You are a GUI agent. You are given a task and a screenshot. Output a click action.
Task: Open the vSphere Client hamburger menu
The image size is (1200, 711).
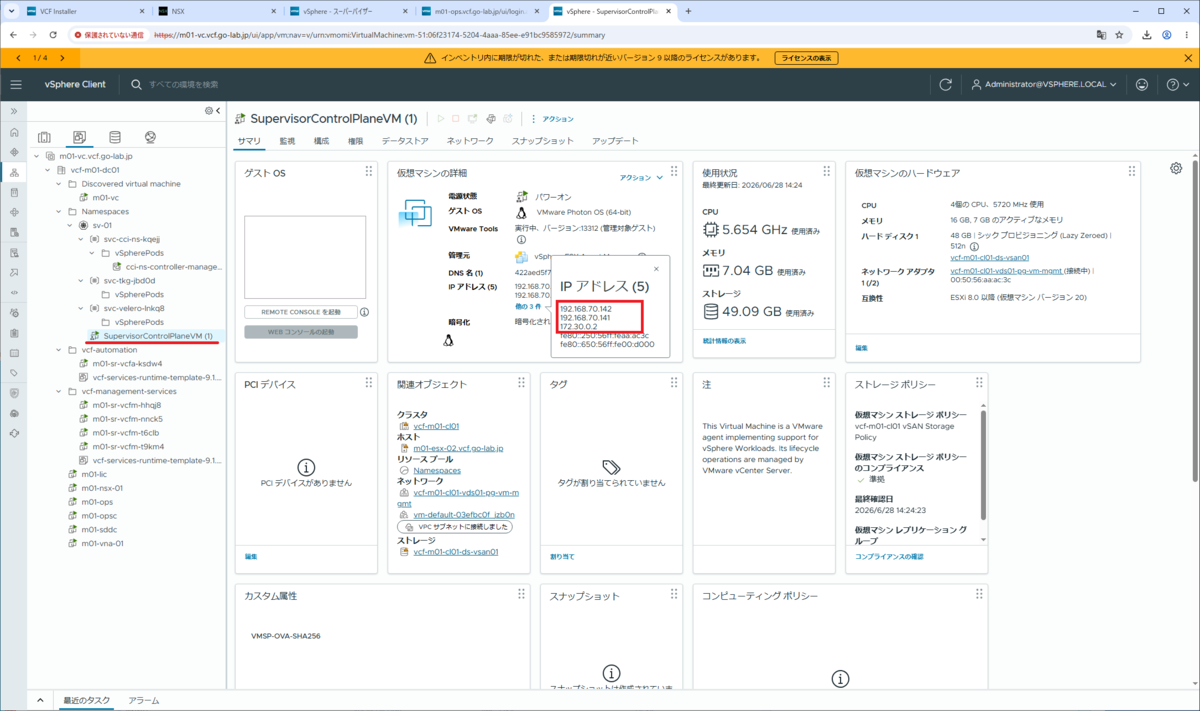[15, 85]
